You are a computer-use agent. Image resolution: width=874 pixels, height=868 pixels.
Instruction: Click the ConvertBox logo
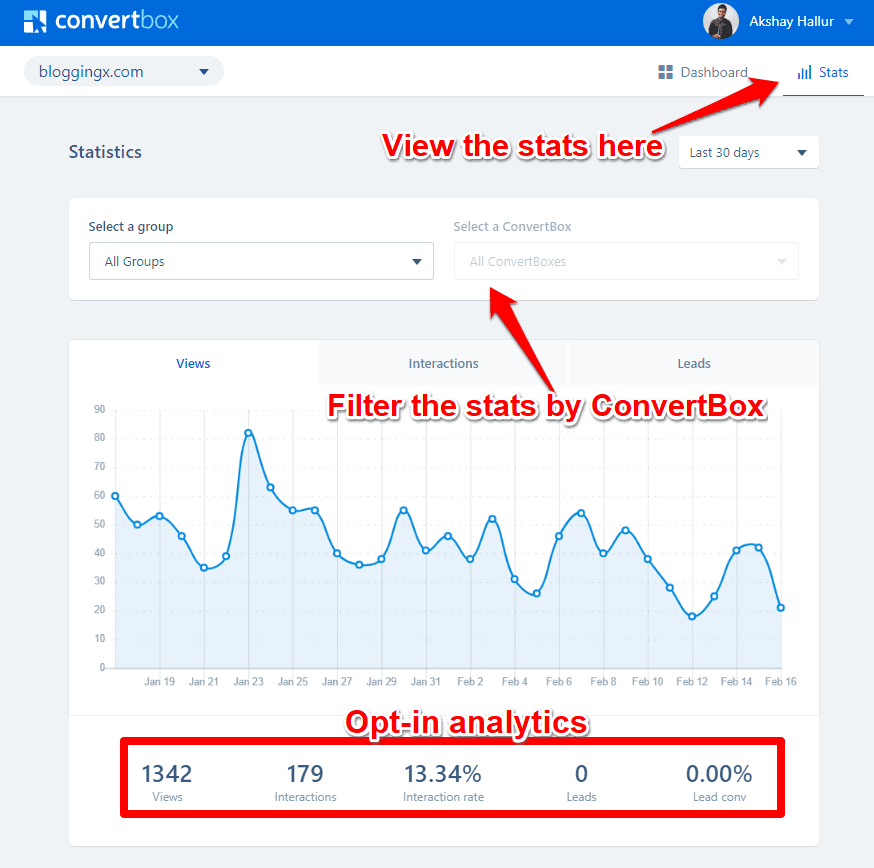[101, 21]
